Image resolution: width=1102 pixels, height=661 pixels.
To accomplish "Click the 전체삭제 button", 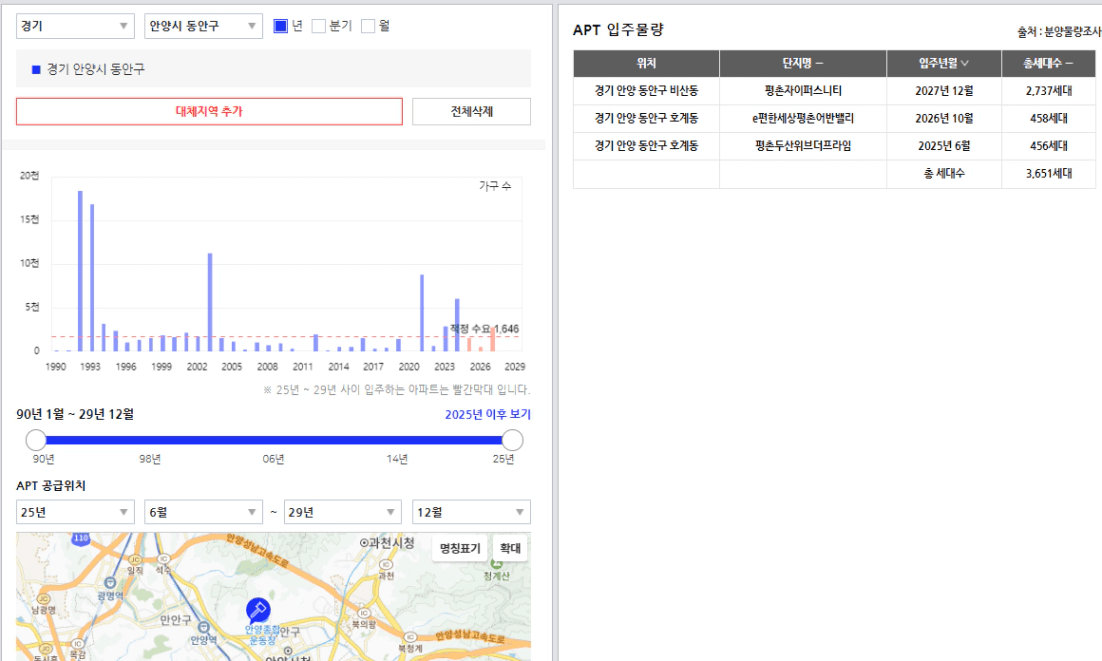I will (x=472, y=112).
